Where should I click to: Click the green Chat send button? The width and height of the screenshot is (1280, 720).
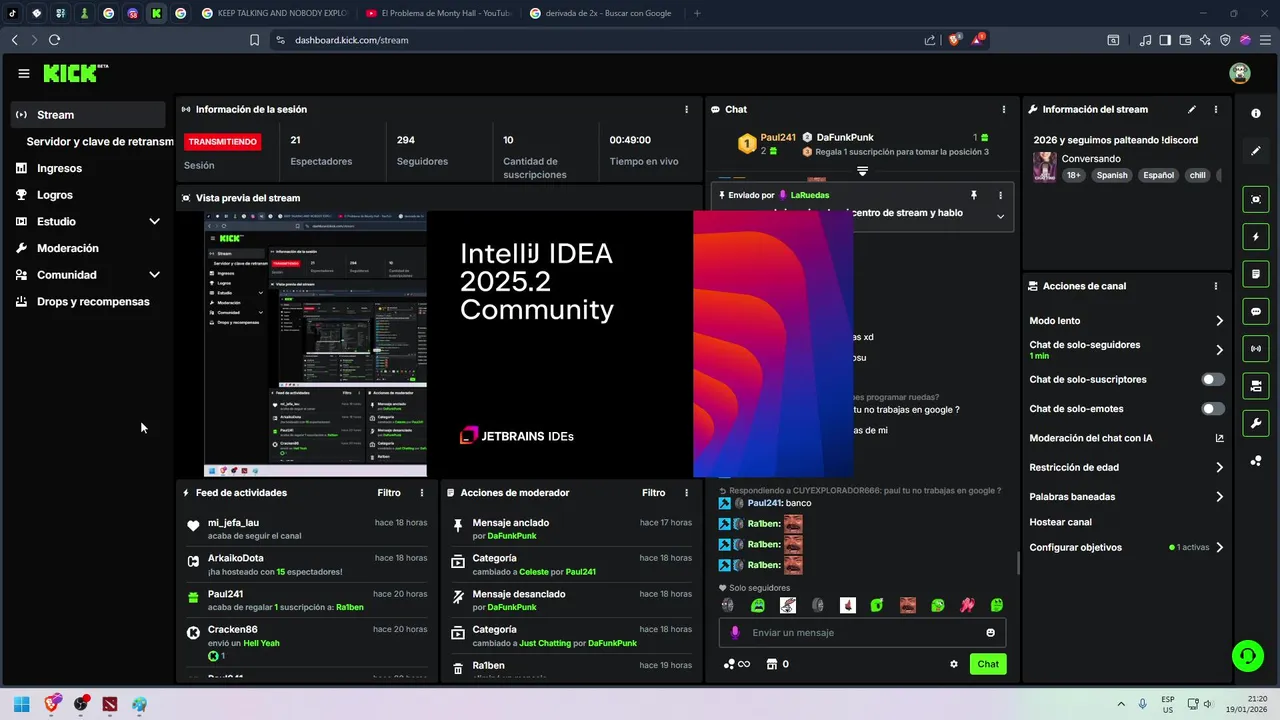click(x=988, y=664)
